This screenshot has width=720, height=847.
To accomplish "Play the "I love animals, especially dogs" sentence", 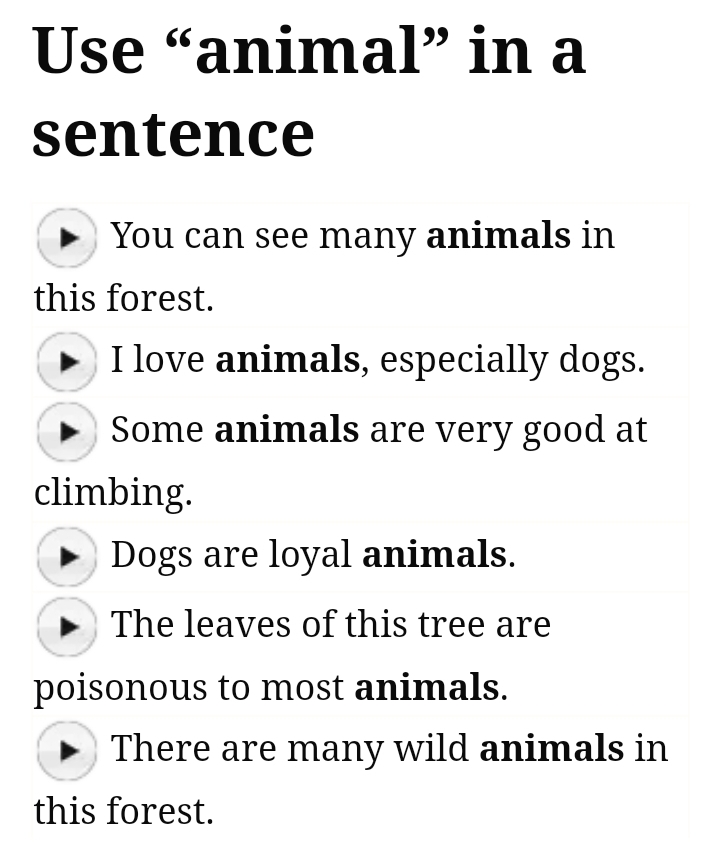I will (66, 362).
